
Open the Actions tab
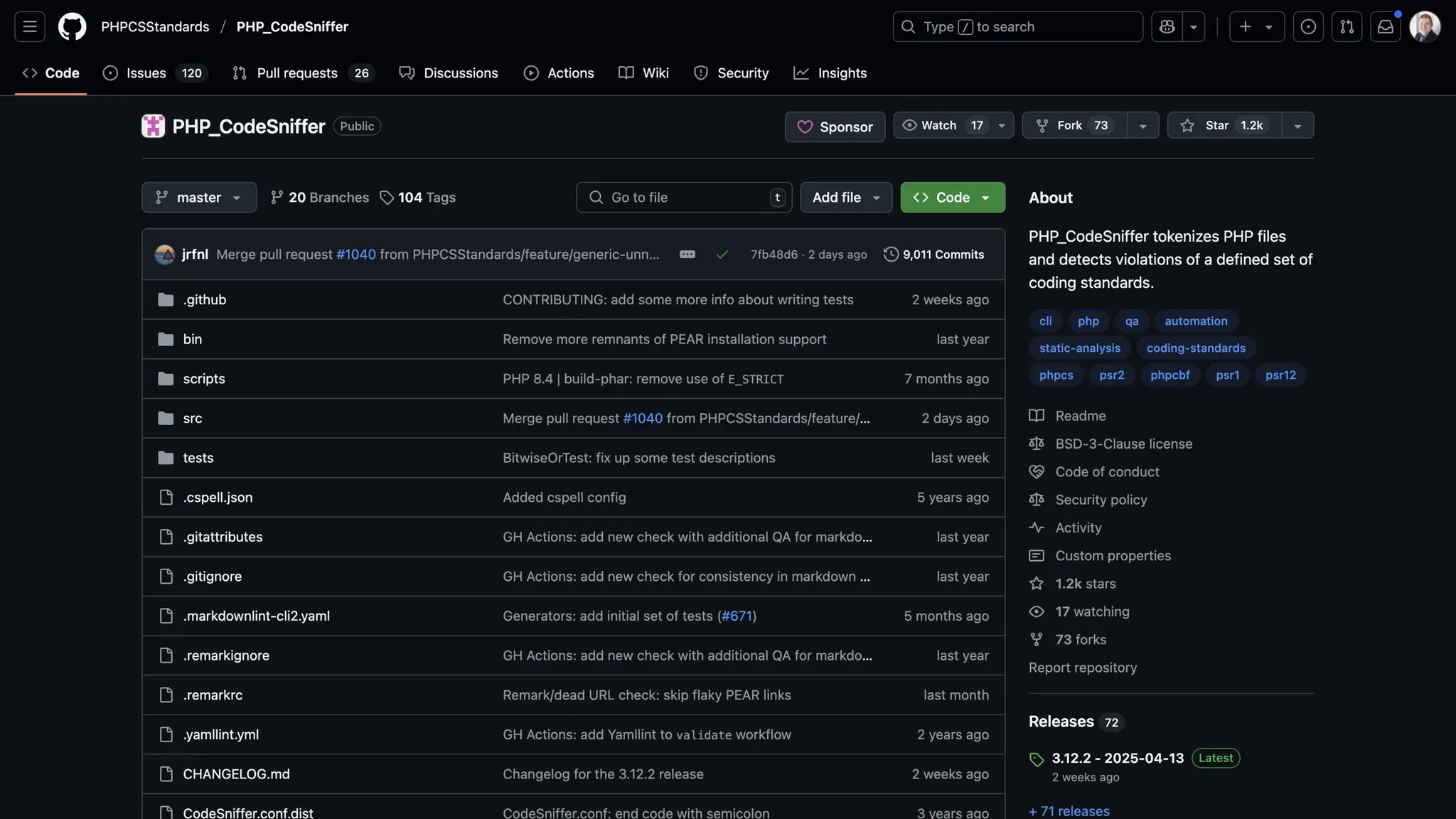559,73
